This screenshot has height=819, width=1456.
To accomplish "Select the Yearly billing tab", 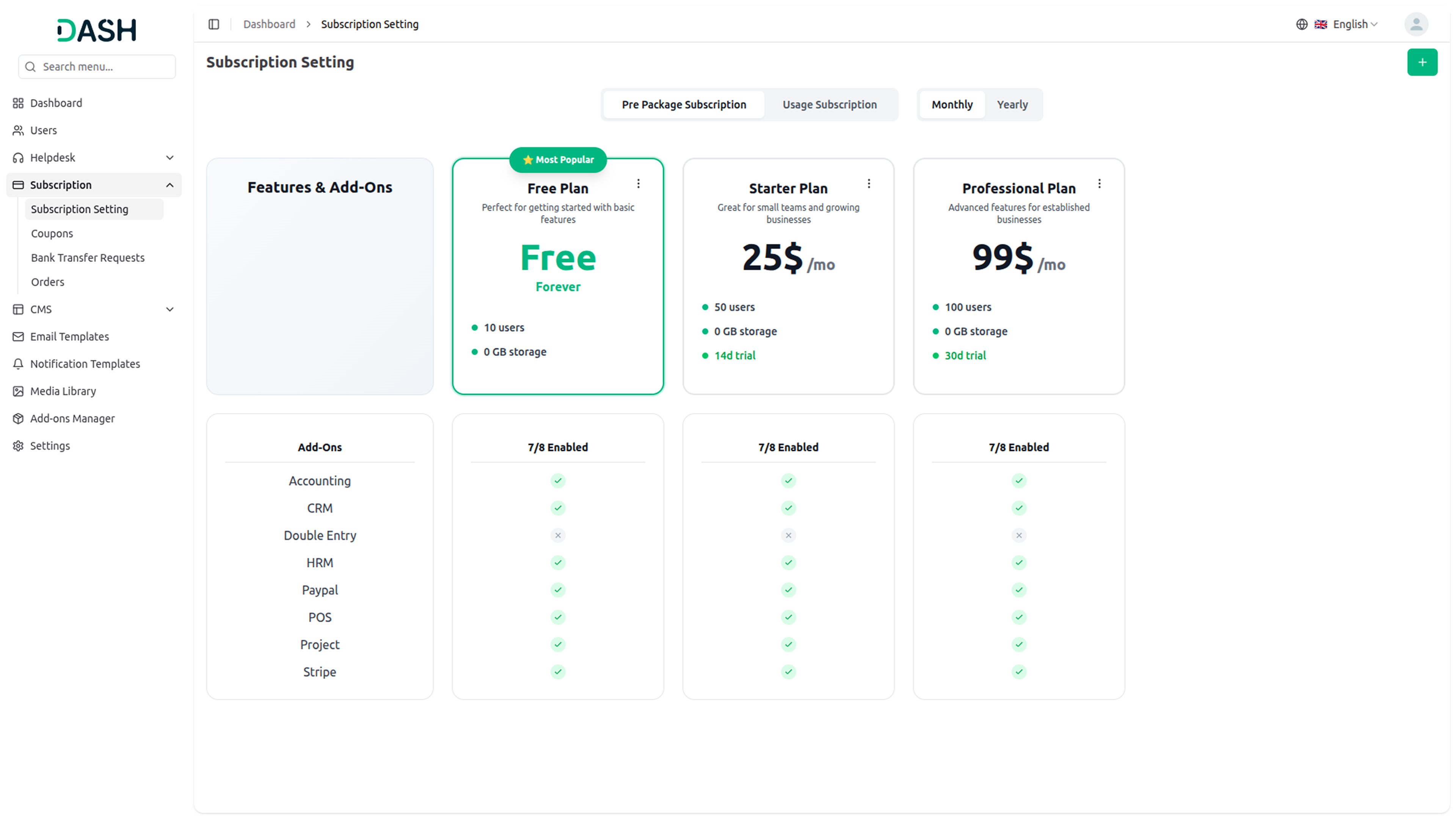I will click(1012, 105).
